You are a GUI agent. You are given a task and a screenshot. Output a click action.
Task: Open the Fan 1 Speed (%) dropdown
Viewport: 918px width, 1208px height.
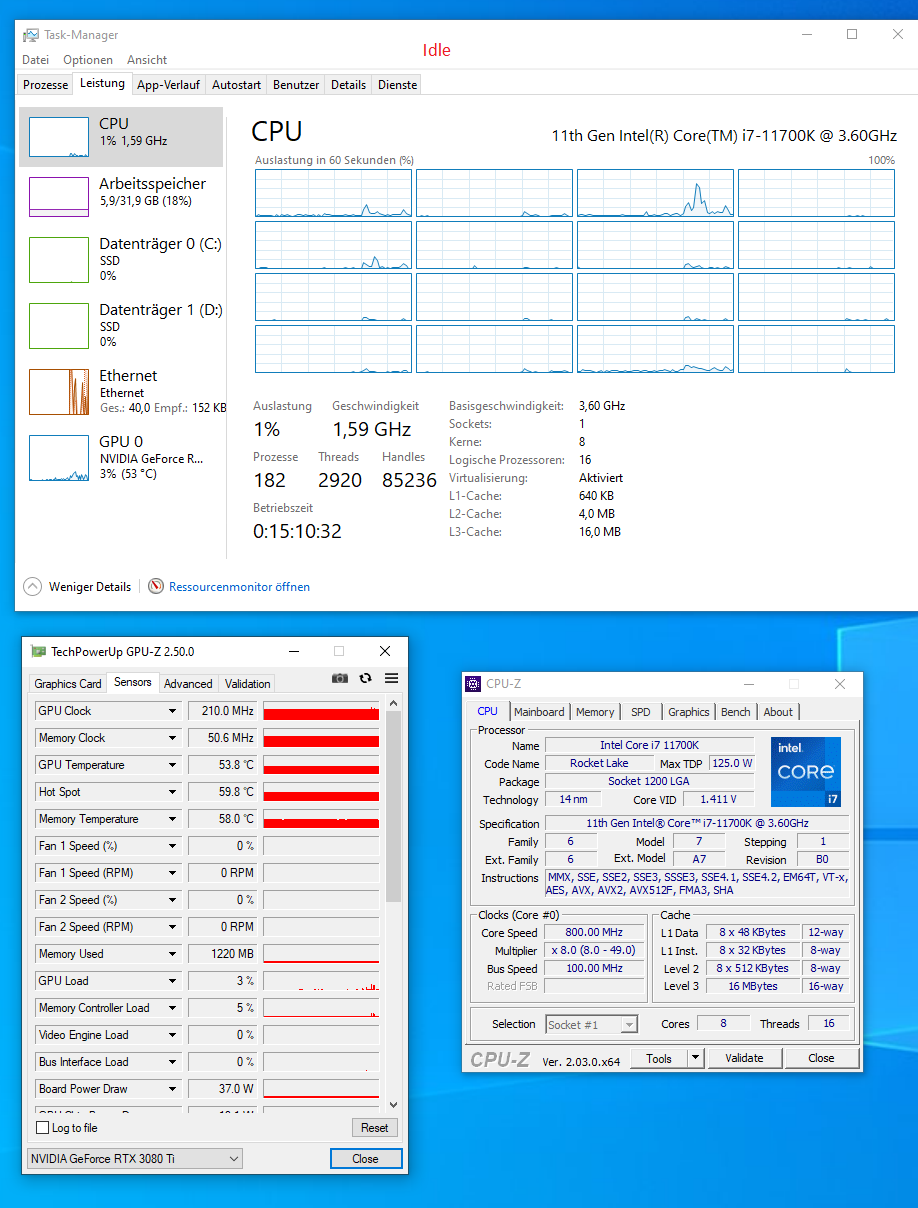pos(172,846)
